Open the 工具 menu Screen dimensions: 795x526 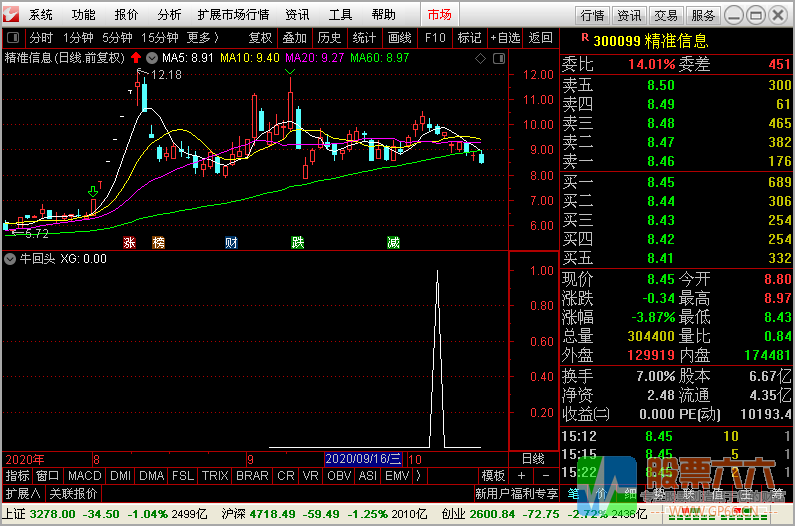(340, 15)
